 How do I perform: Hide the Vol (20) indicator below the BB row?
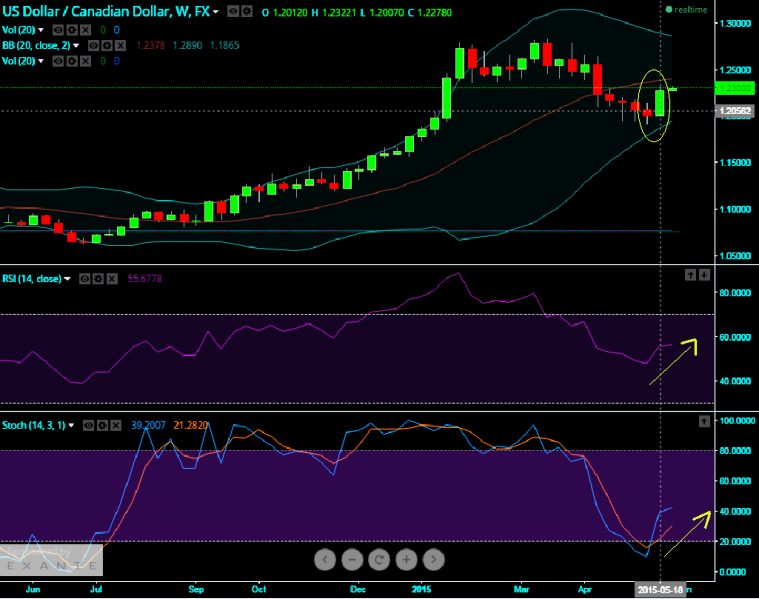[x=58, y=61]
